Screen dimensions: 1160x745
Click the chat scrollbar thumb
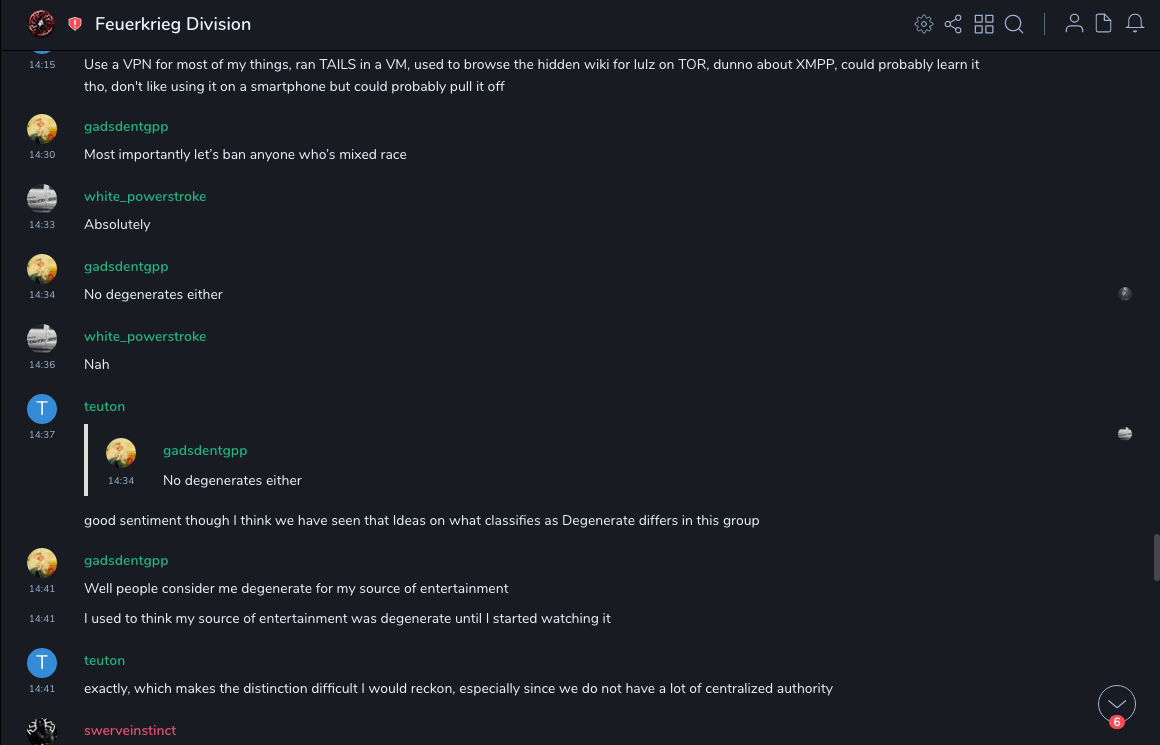point(1156,556)
